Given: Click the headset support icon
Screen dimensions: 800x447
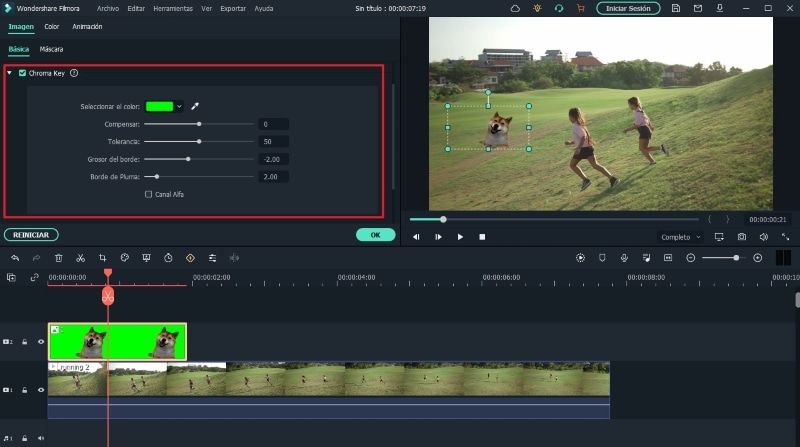Looking at the screenshot, I should (x=559, y=8).
